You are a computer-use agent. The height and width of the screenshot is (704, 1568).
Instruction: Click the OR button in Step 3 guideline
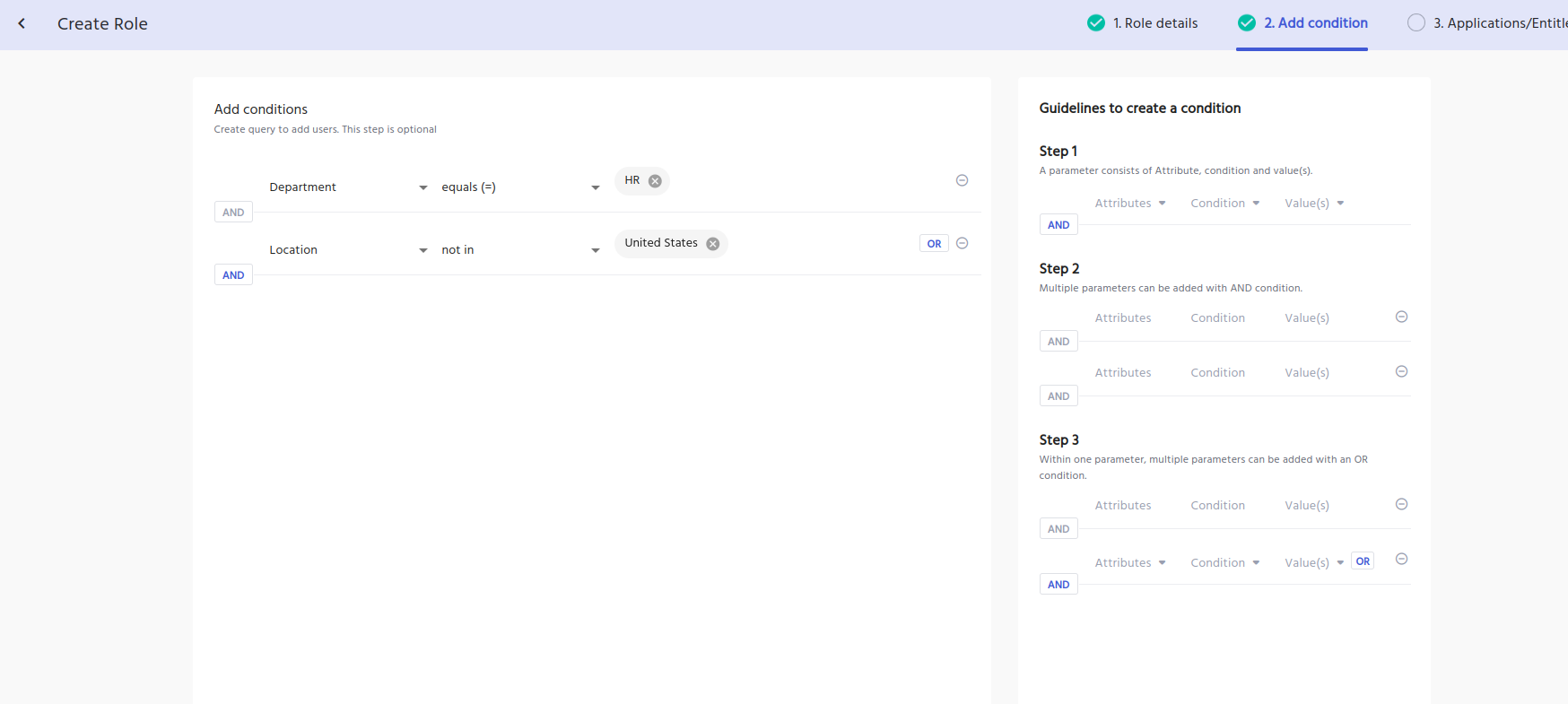click(1363, 561)
